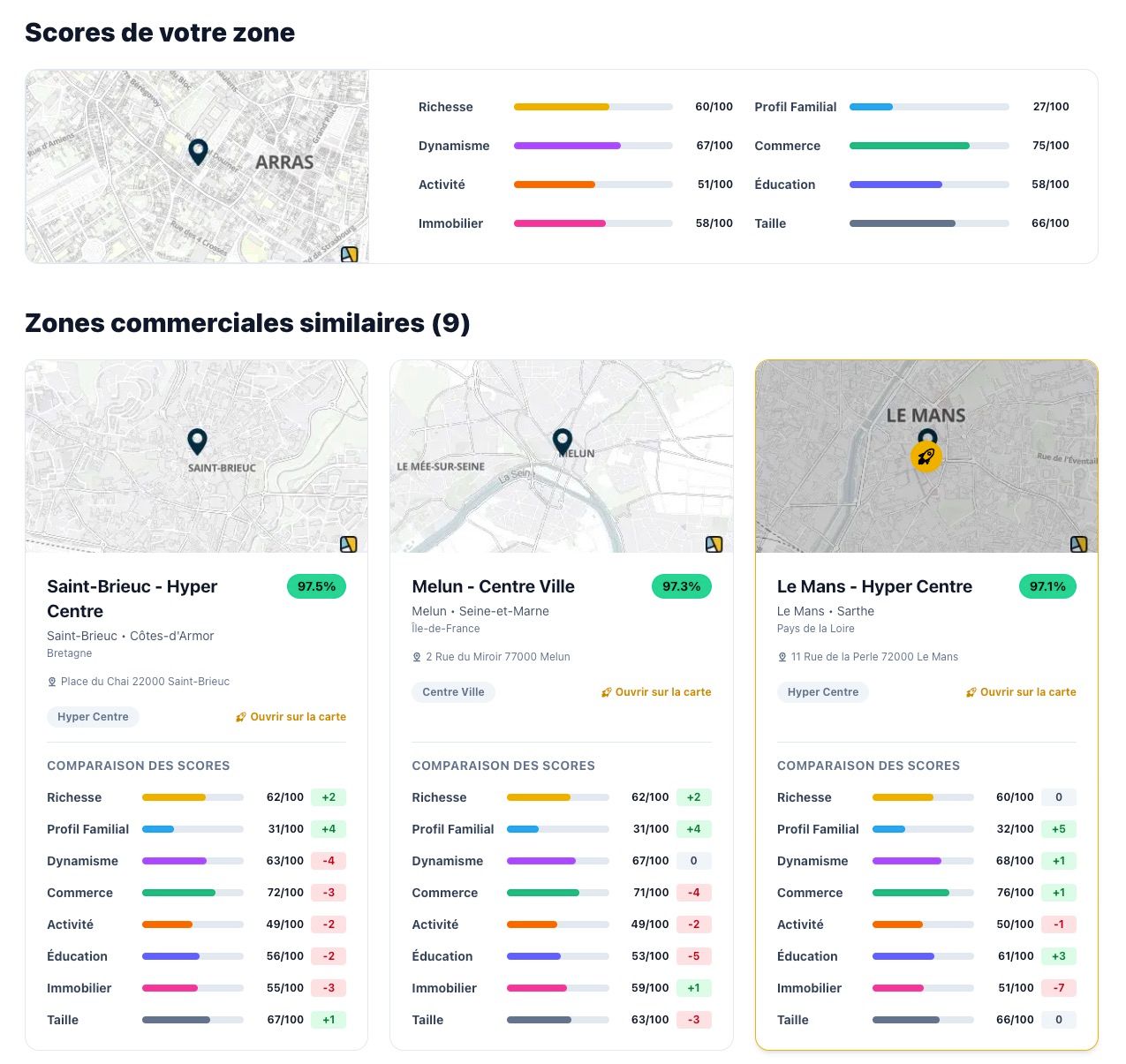Click the map pin on the Arras map

[198, 151]
